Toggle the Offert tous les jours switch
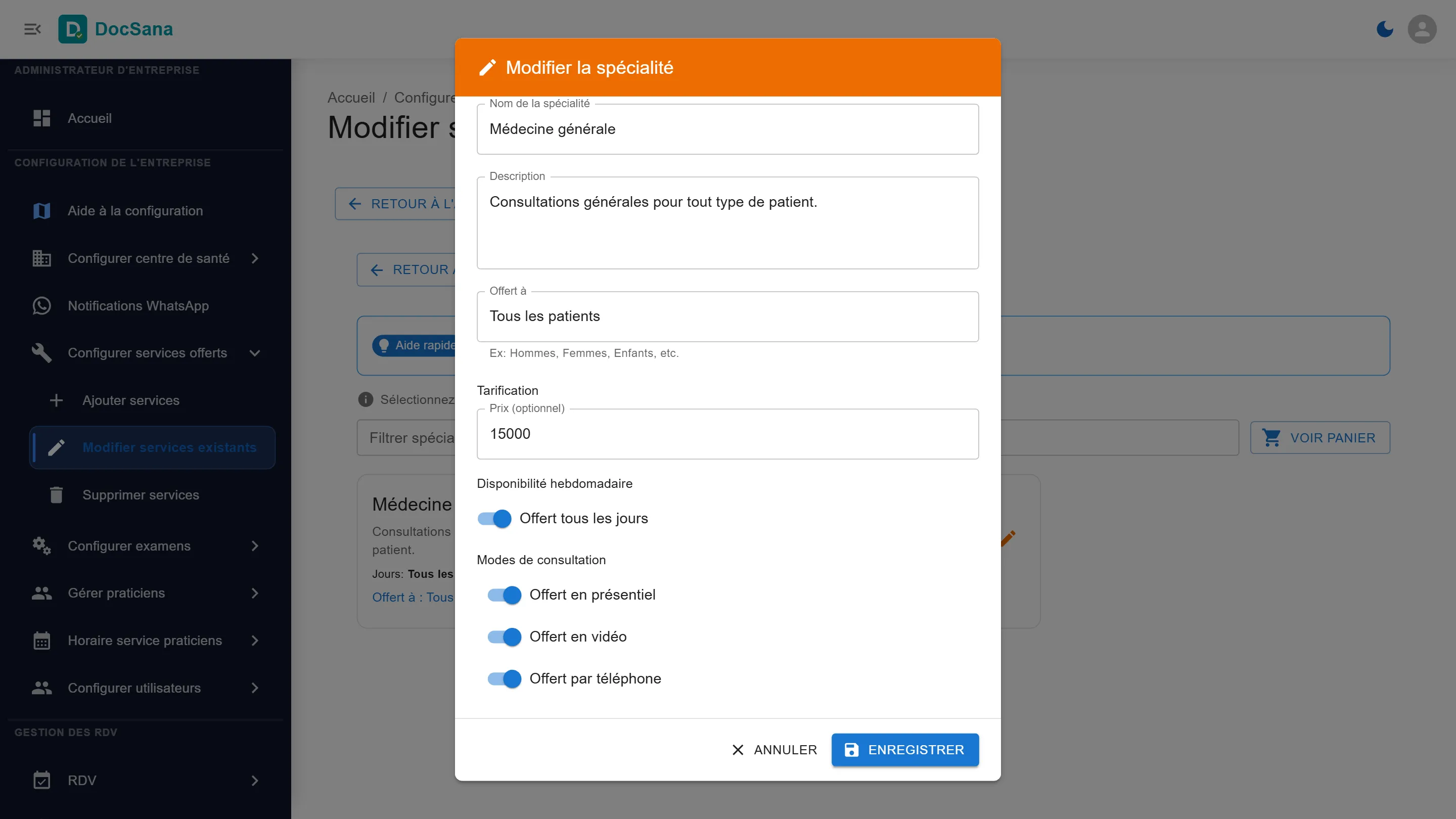1456x819 pixels. [494, 518]
